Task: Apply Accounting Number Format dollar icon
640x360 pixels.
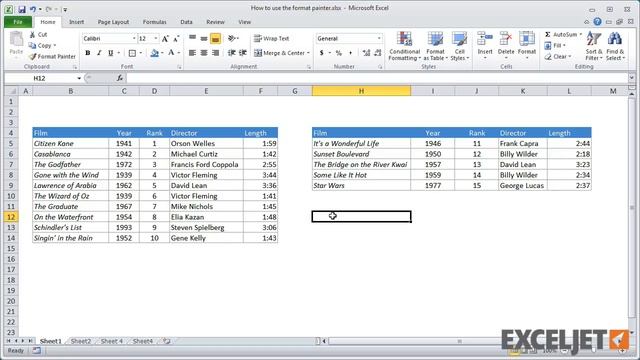Action: (x=322, y=53)
